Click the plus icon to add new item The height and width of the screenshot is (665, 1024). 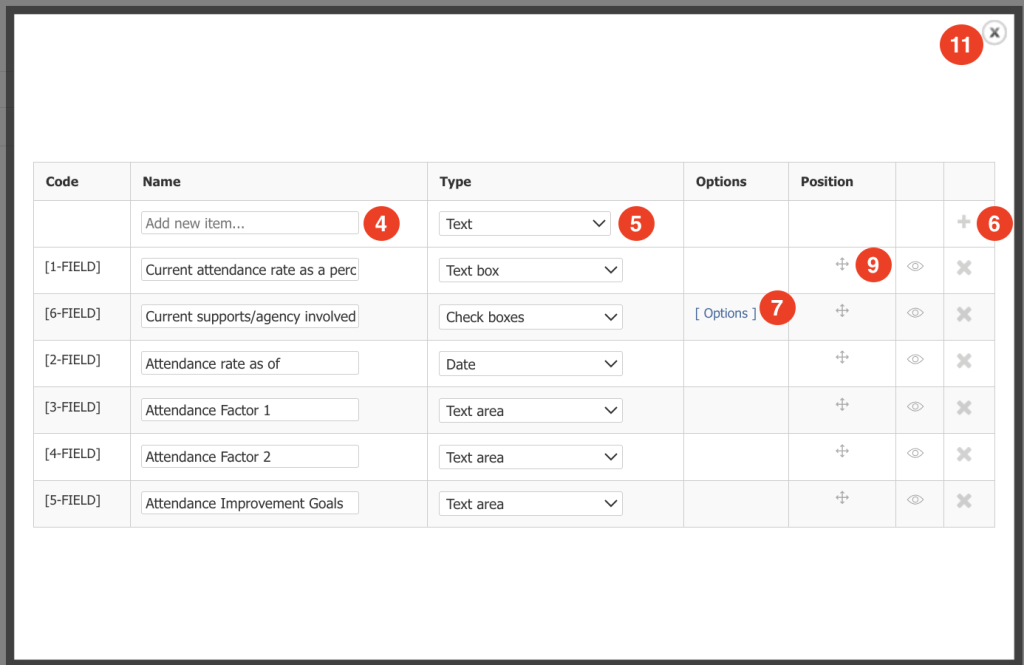click(963, 221)
